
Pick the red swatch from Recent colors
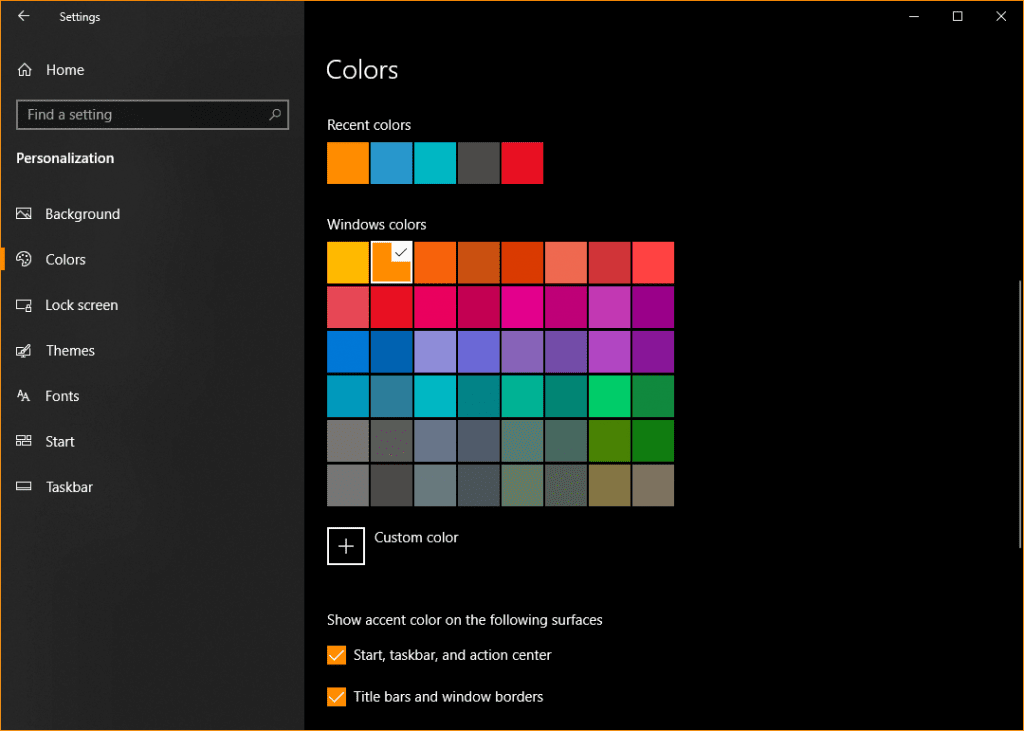pyautogui.click(x=522, y=162)
